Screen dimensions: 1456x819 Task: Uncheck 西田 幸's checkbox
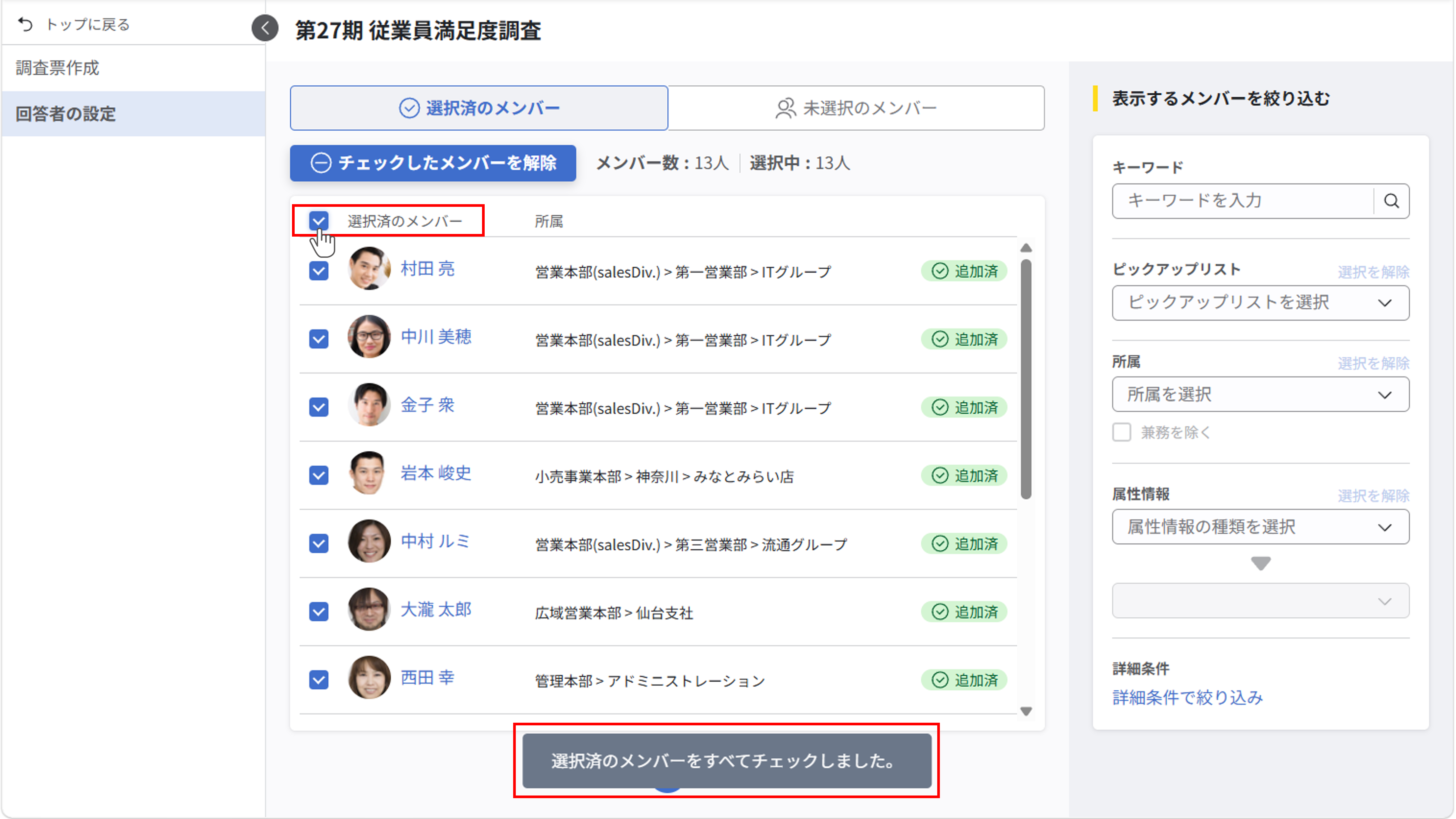319,680
